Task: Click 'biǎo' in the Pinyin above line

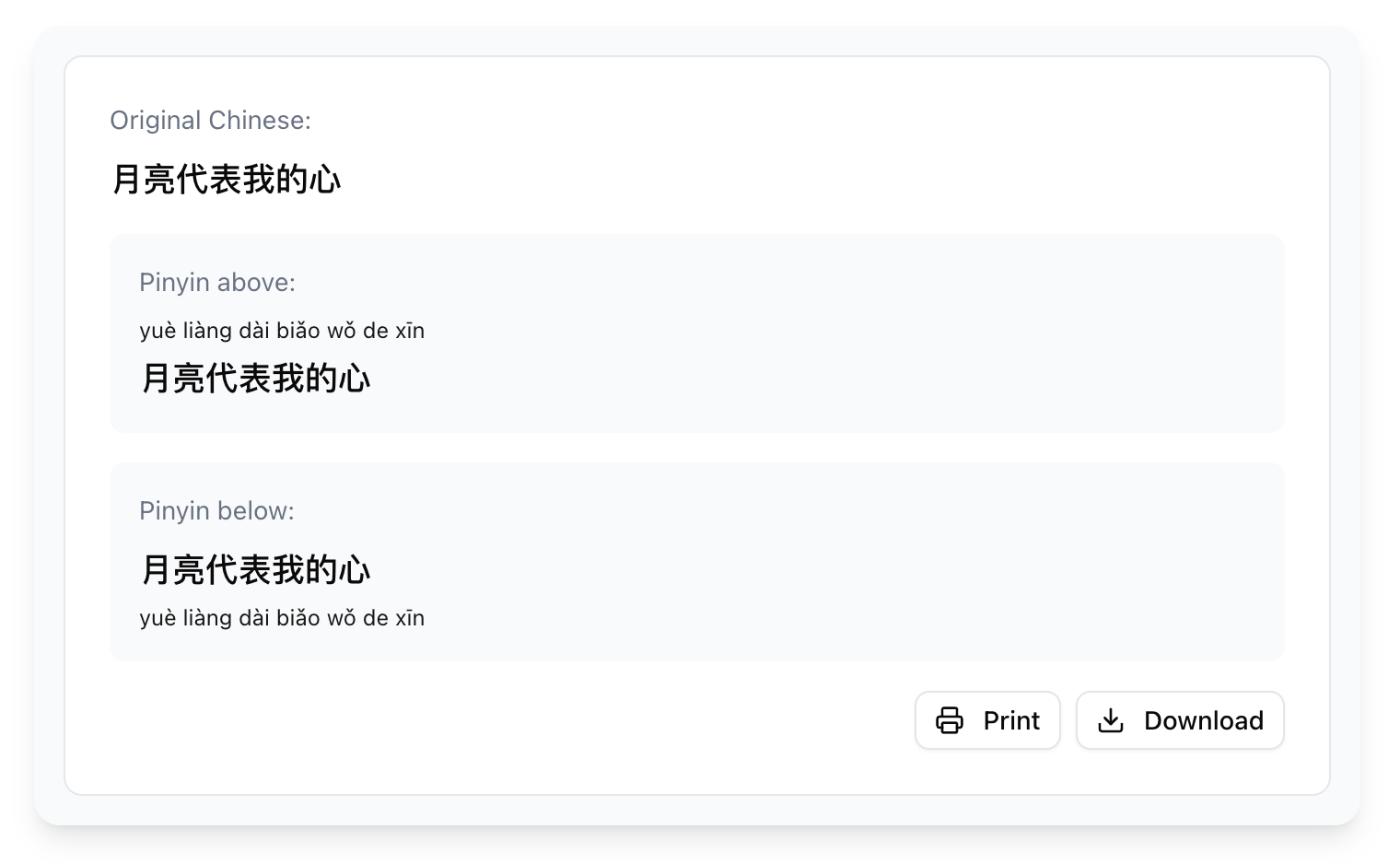Action: (x=298, y=331)
